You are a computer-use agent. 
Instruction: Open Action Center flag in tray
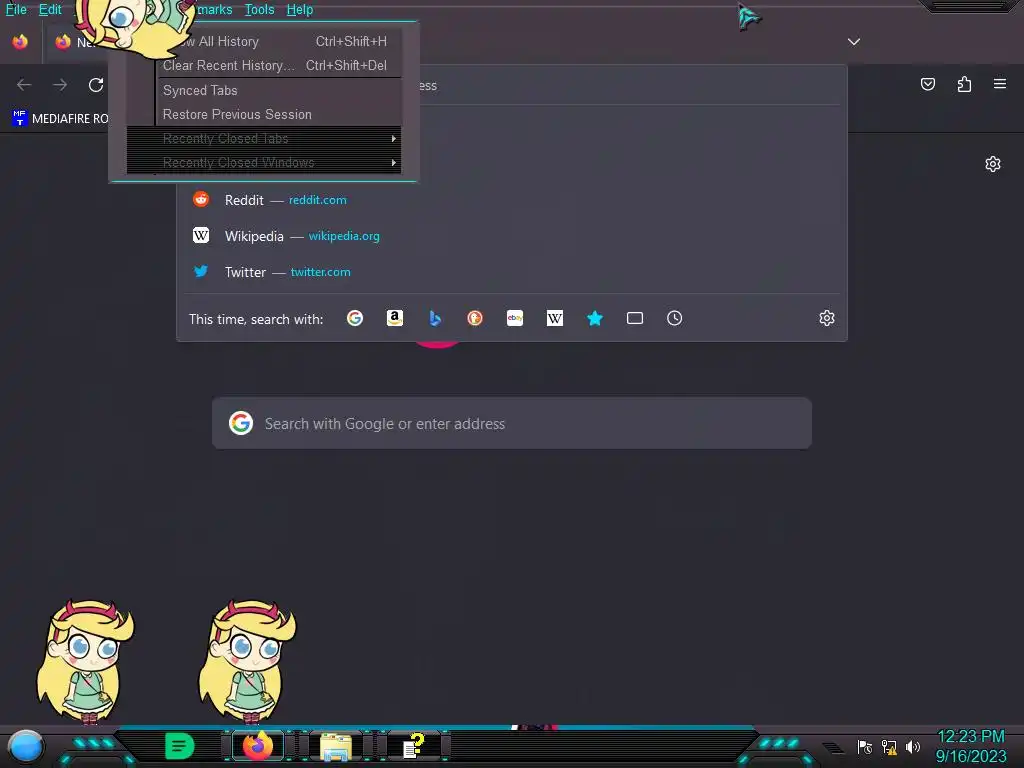click(x=865, y=746)
